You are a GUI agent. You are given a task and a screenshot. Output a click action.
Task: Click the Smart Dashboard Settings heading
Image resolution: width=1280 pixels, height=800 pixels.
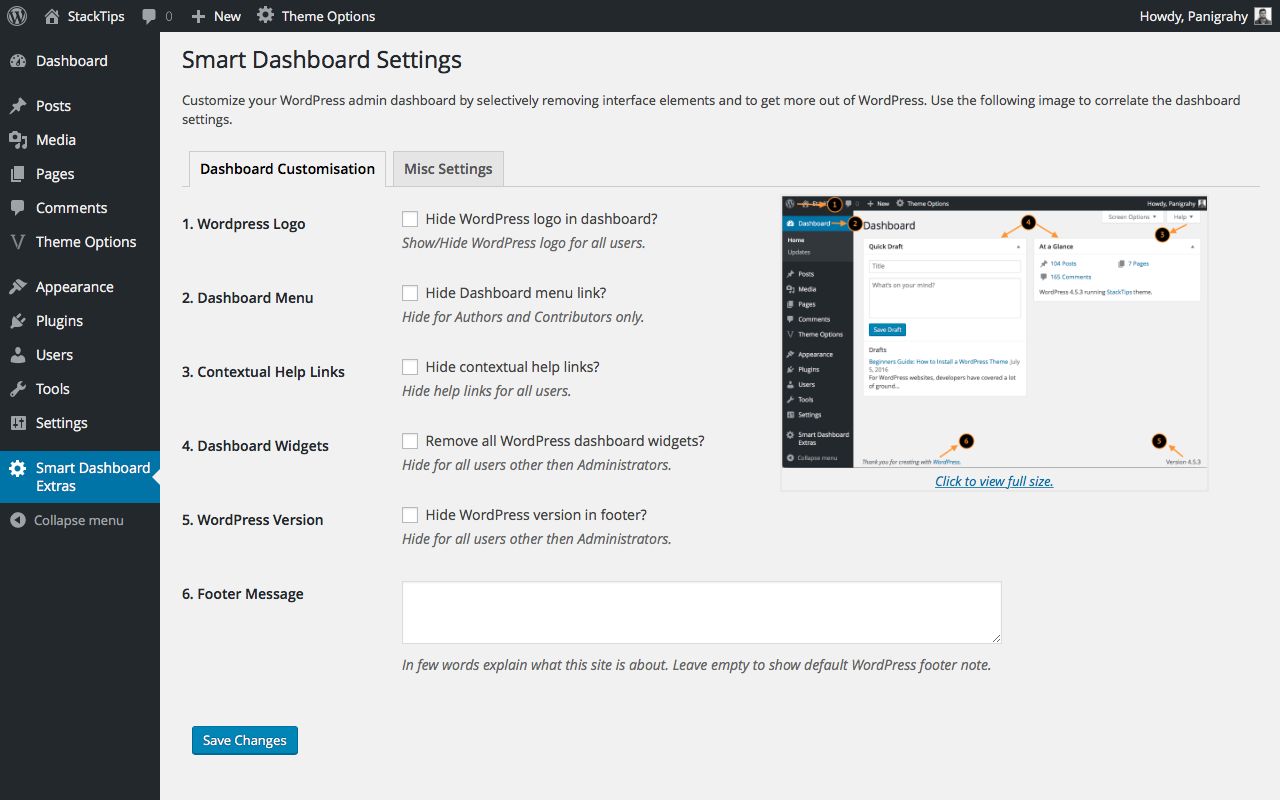[x=322, y=60]
